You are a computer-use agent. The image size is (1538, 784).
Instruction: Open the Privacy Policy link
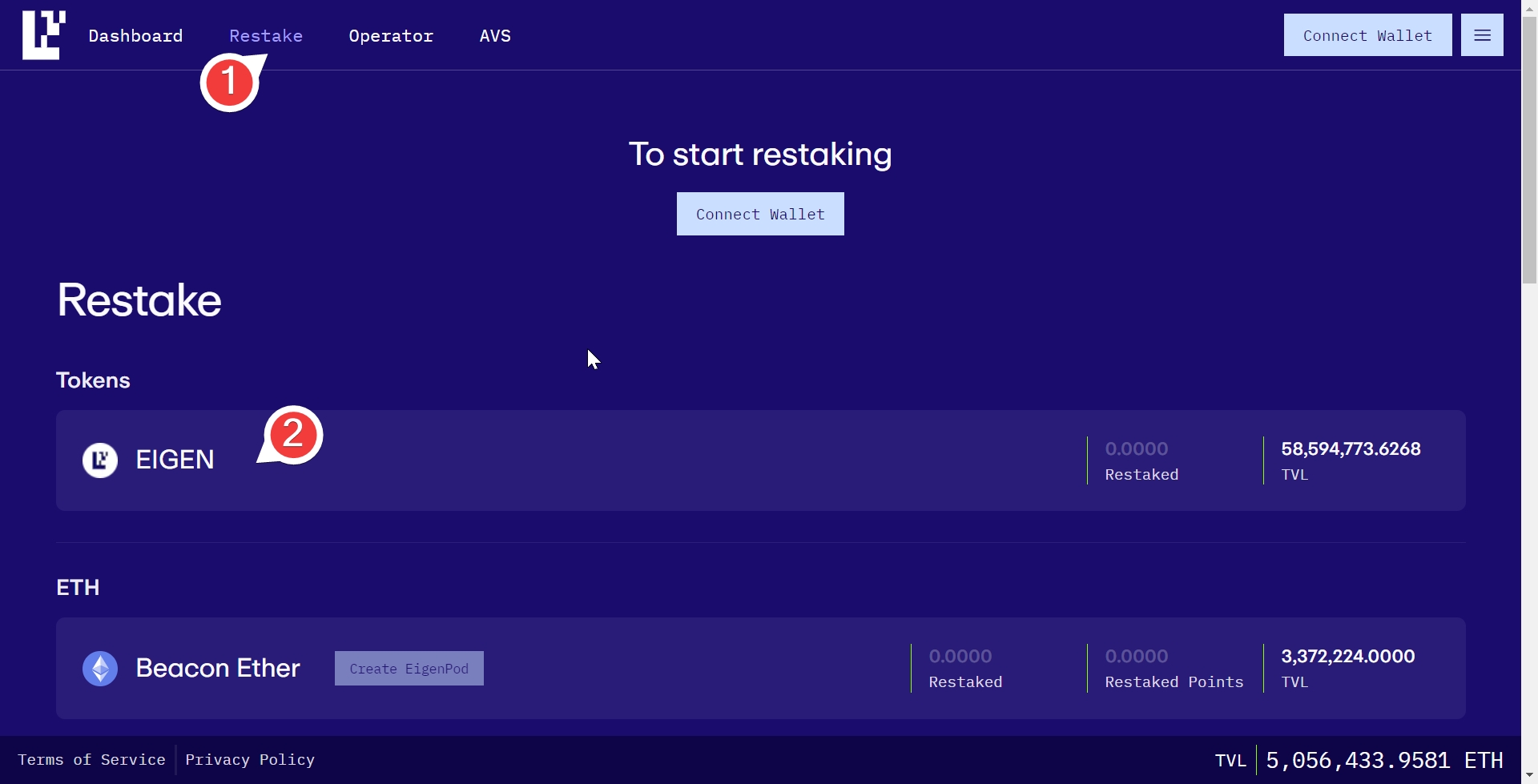[250, 760]
